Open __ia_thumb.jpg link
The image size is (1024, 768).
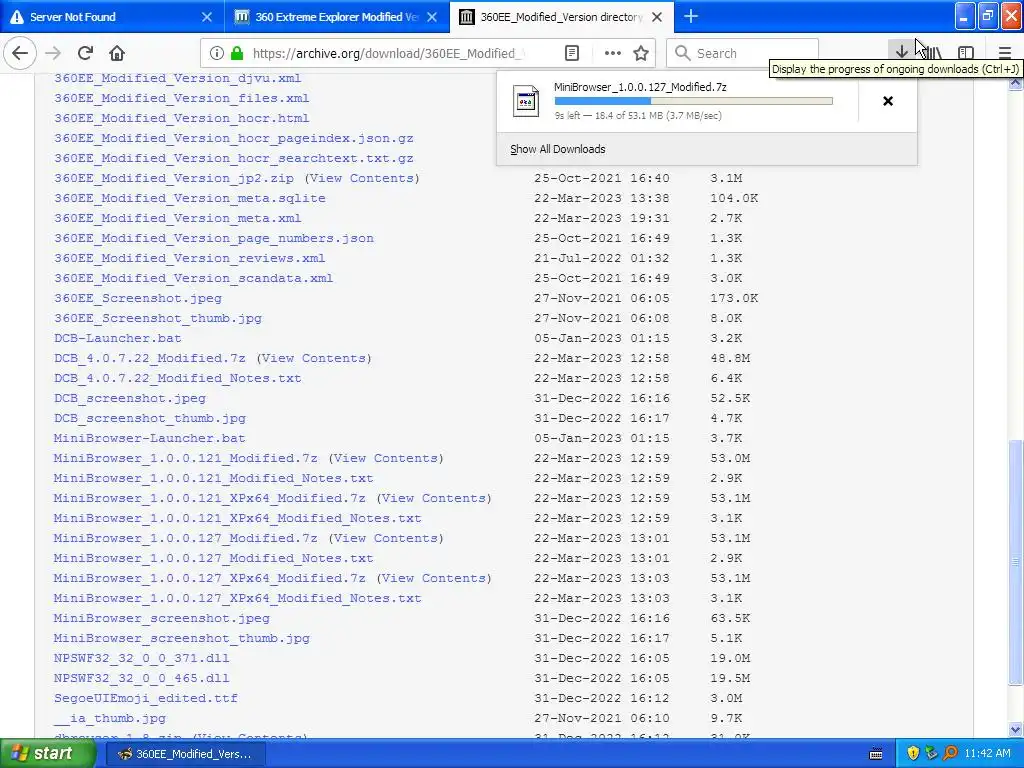click(110, 718)
